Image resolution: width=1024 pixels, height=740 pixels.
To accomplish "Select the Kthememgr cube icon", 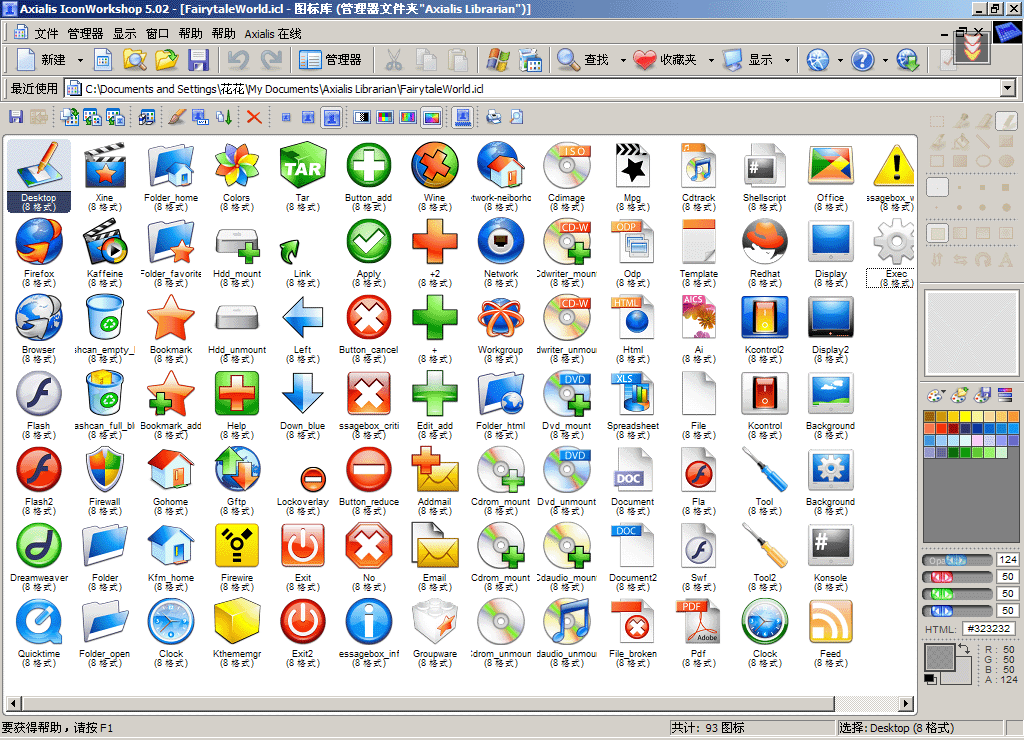I will 236,622.
